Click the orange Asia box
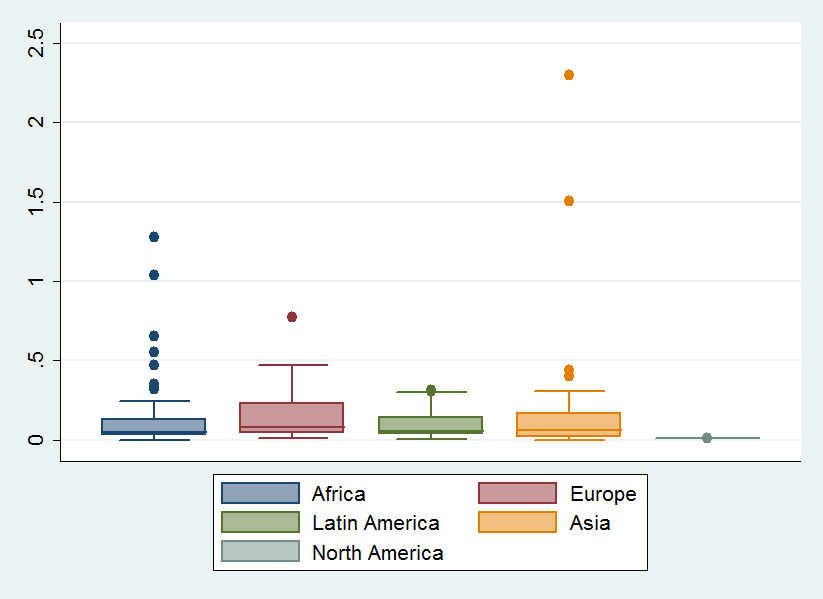Viewport: 823px width, 599px height. (x=569, y=424)
